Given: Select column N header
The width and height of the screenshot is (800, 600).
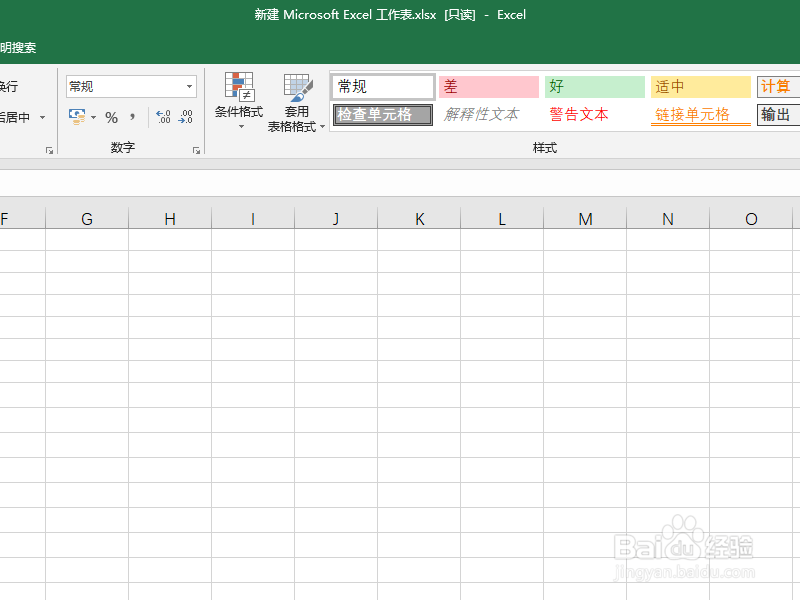Looking at the screenshot, I should click(x=668, y=219).
